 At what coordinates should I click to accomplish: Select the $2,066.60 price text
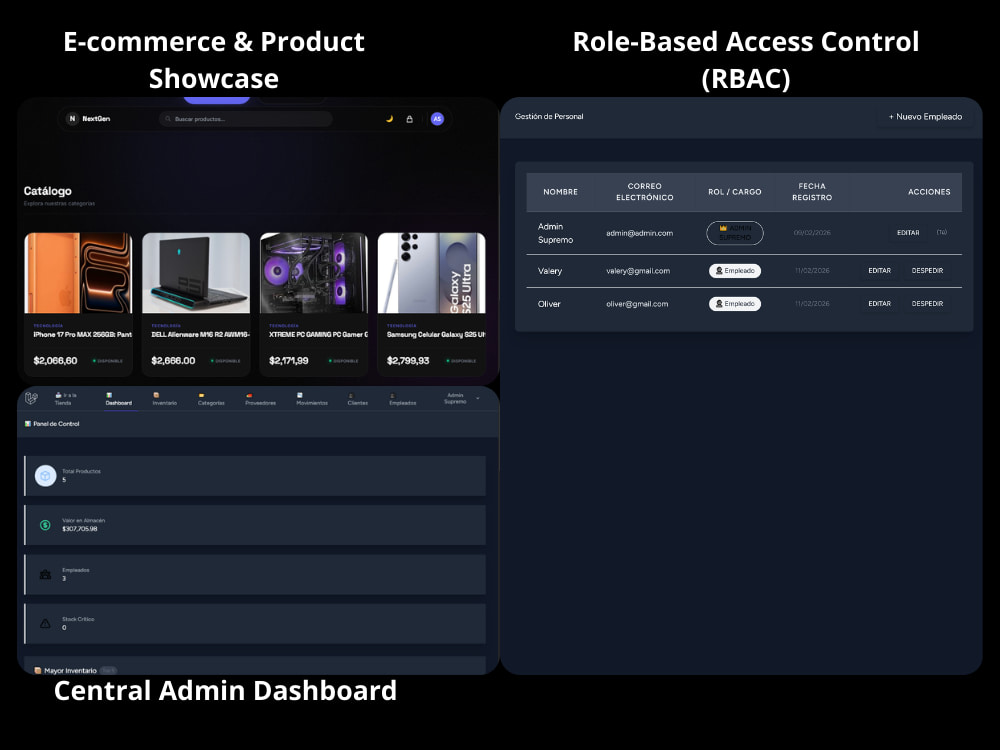coord(55,360)
